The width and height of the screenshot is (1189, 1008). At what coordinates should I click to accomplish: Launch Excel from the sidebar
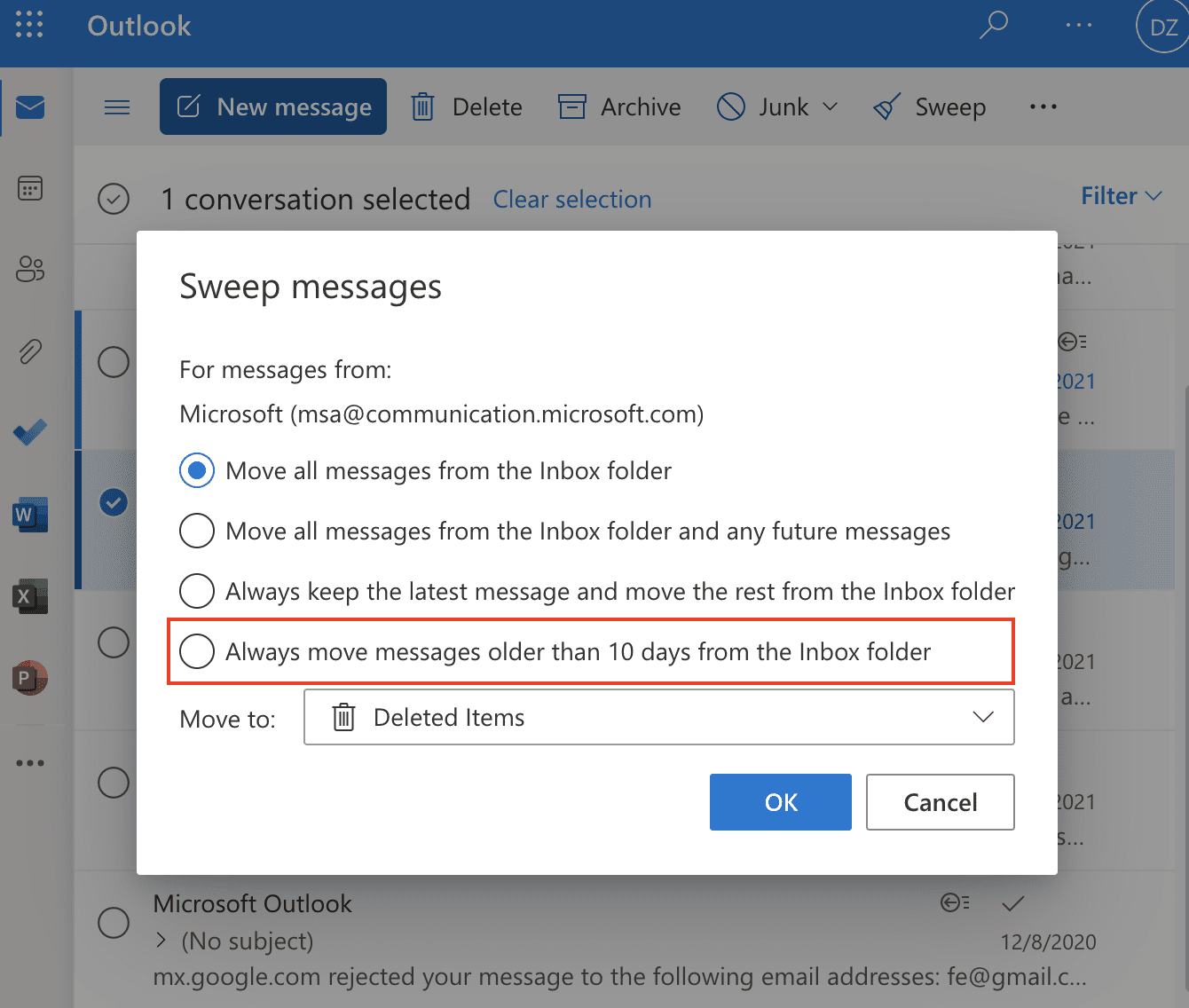click(x=30, y=596)
